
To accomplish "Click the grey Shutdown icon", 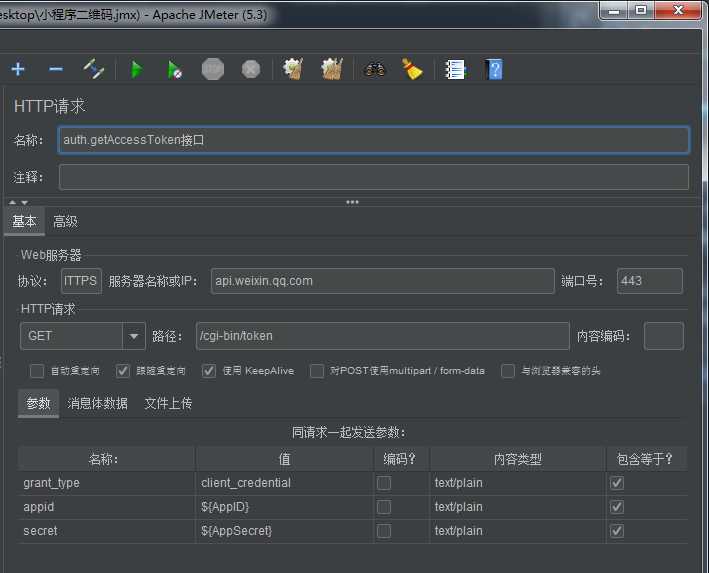I will pyautogui.click(x=251, y=69).
